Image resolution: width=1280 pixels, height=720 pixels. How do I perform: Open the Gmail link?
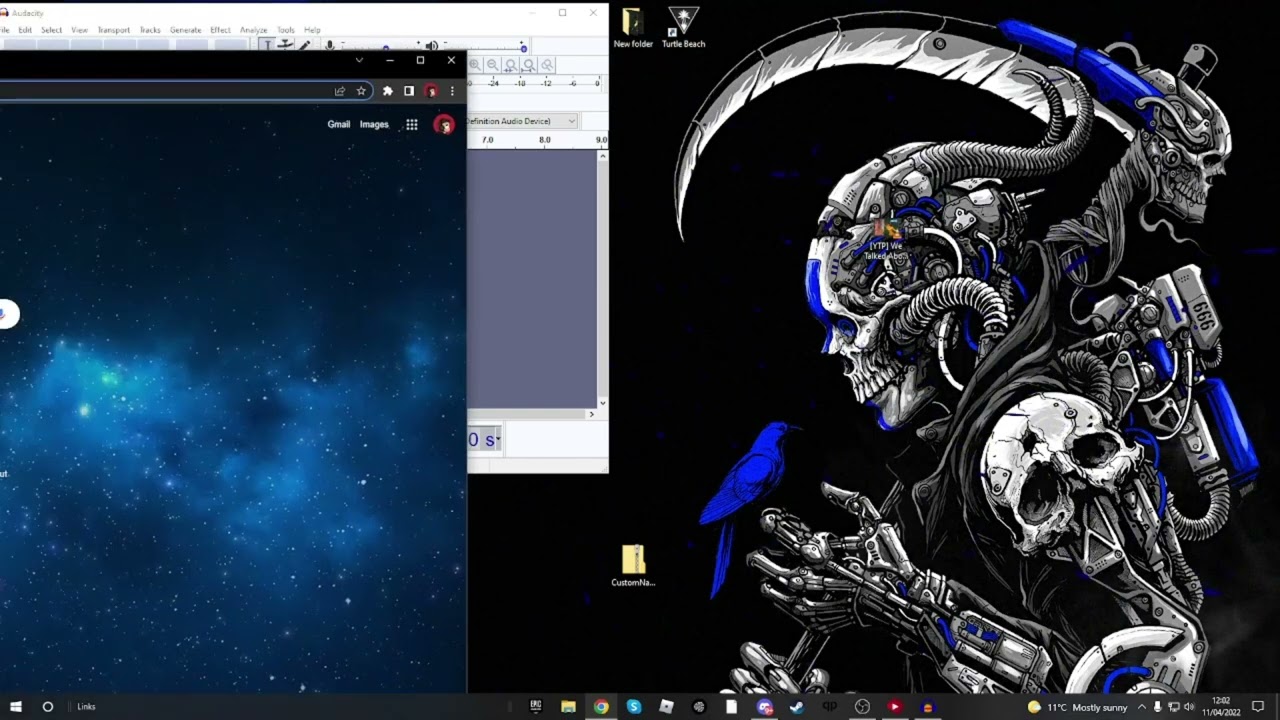(339, 125)
